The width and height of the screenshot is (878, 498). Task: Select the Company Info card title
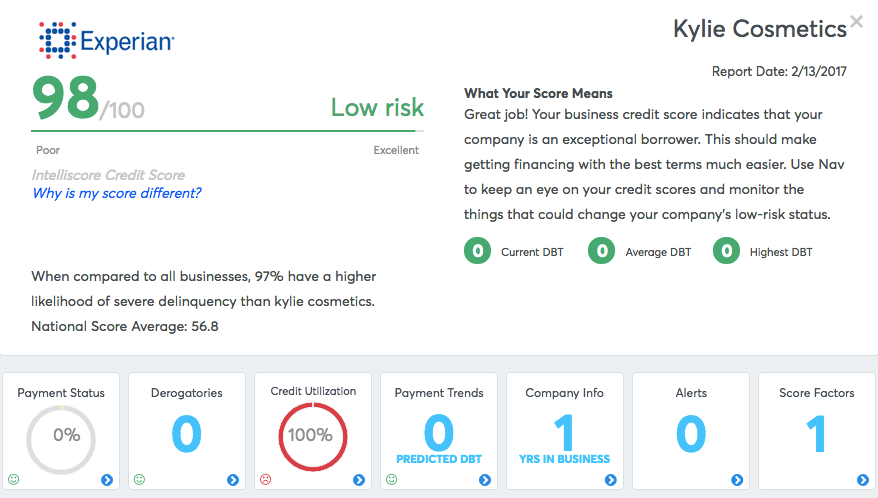click(x=564, y=393)
